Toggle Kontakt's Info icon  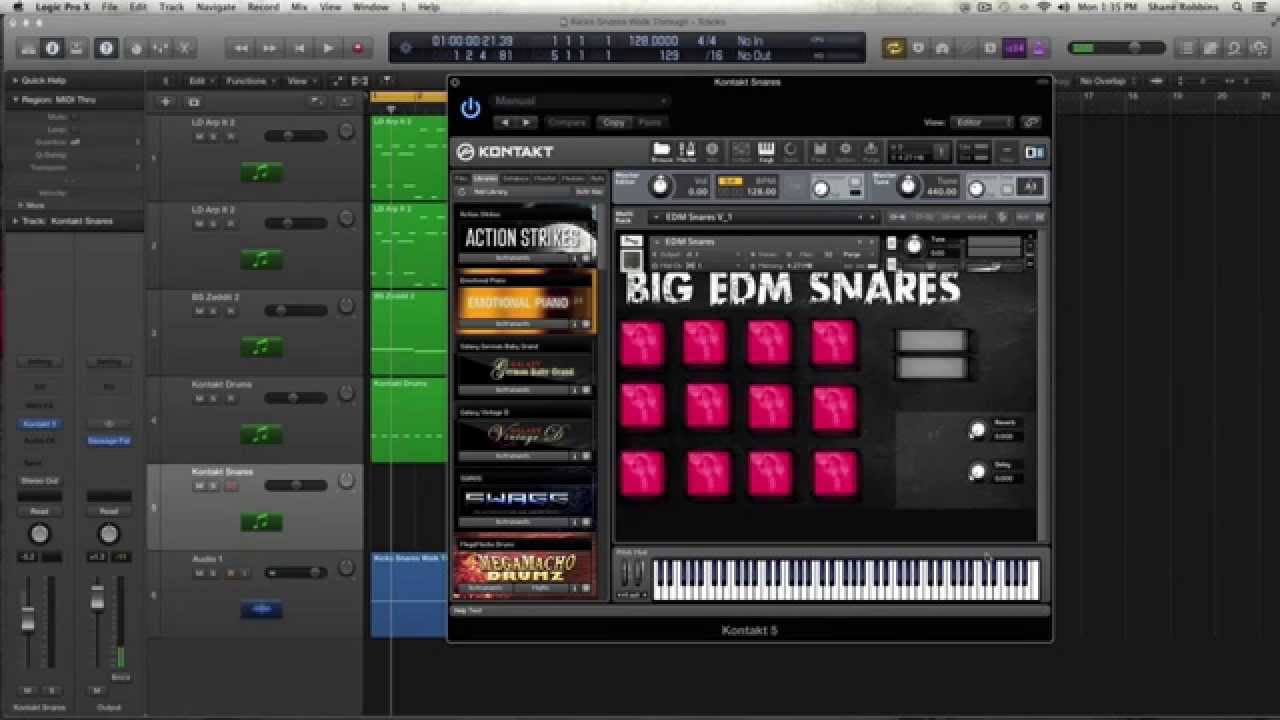(712, 151)
